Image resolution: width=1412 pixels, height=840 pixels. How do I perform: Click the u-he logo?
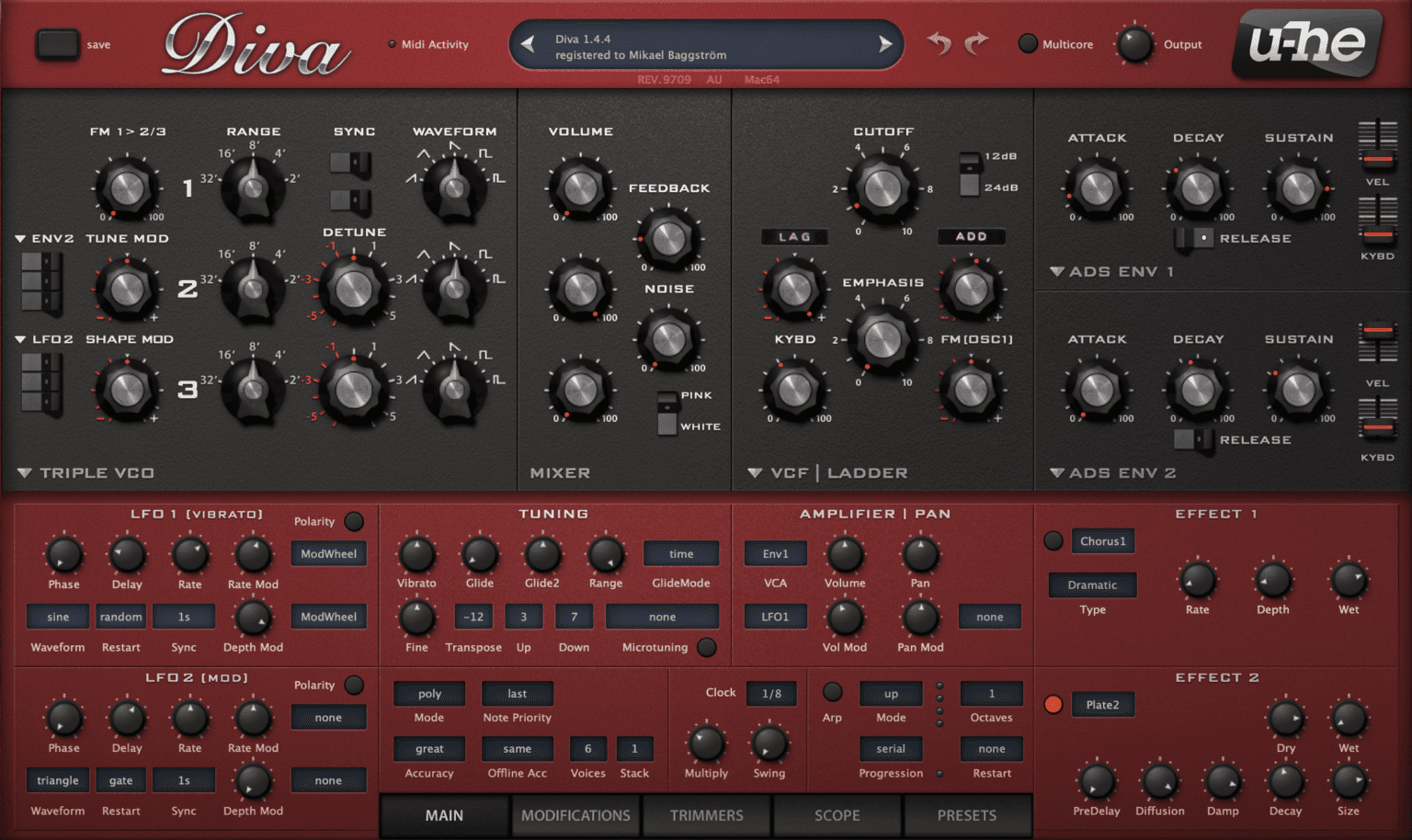pos(1307,43)
